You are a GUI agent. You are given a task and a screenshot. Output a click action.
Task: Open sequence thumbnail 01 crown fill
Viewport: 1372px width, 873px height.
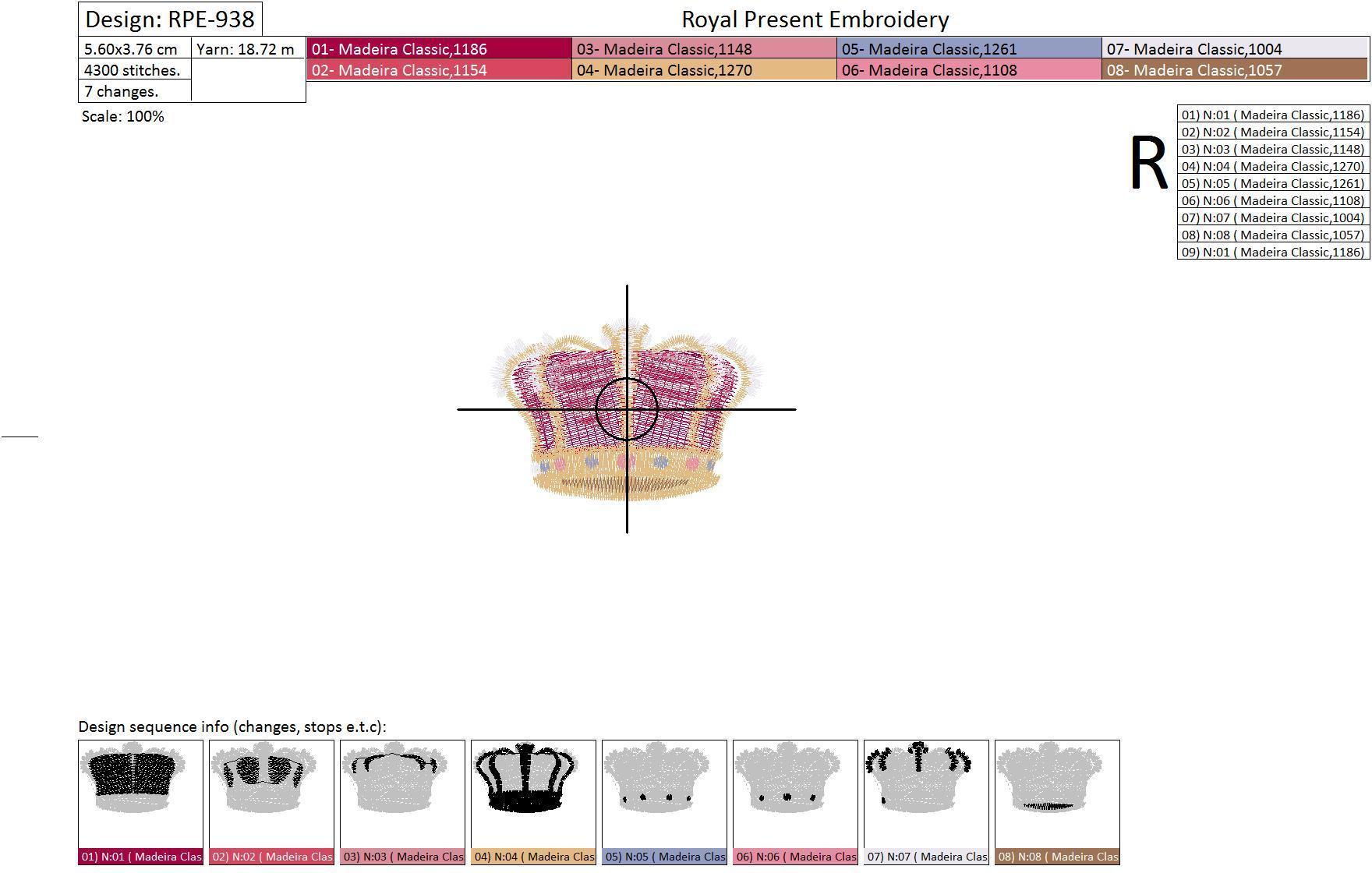(140, 794)
